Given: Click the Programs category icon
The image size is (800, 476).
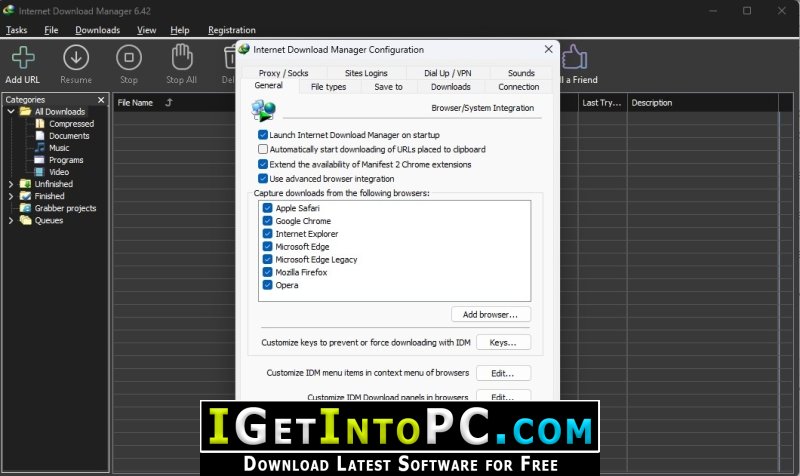Looking at the screenshot, I should pyautogui.click(x=40, y=160).
